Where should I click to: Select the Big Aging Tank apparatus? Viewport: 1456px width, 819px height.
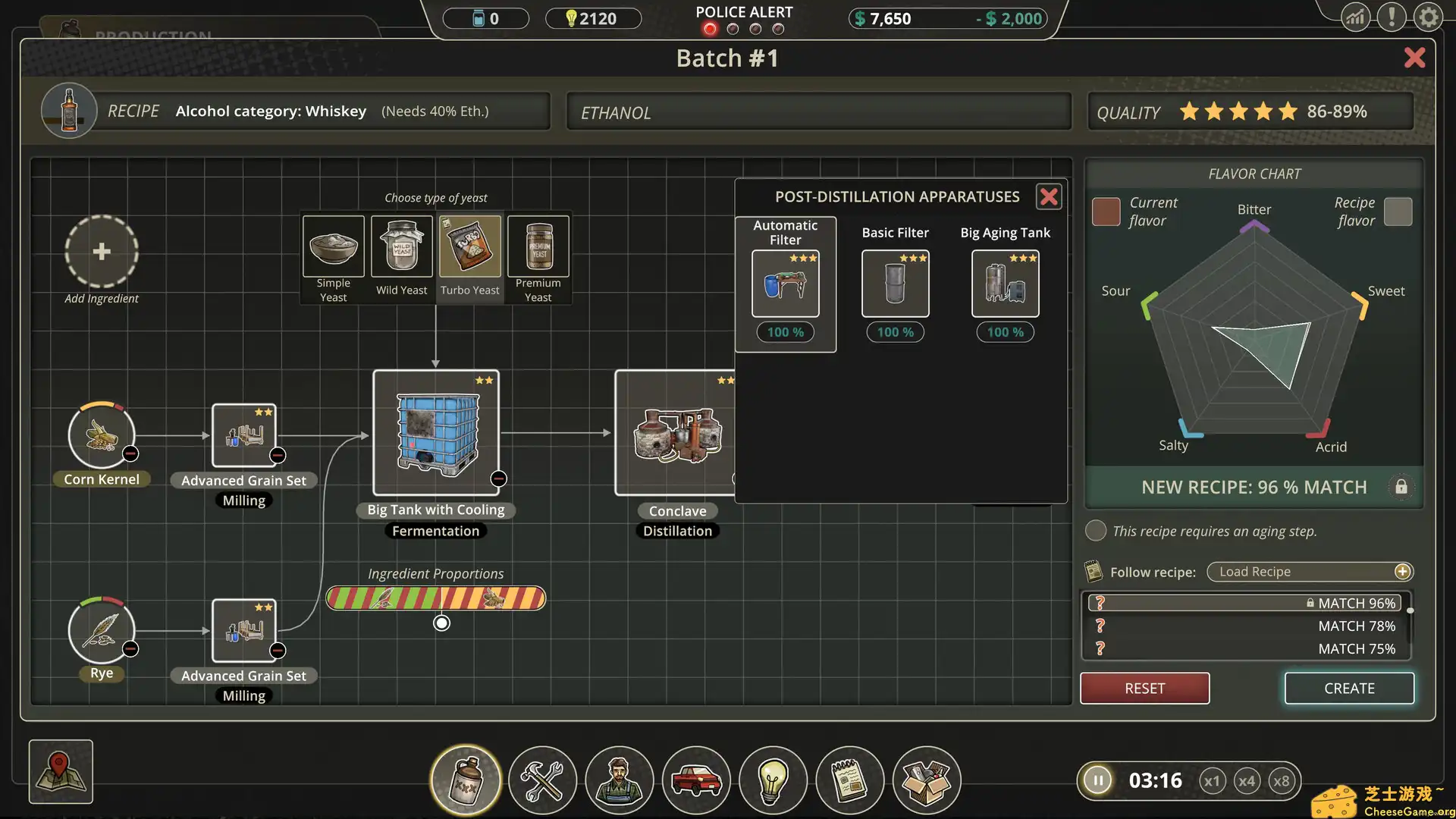tap(1005, 284)
